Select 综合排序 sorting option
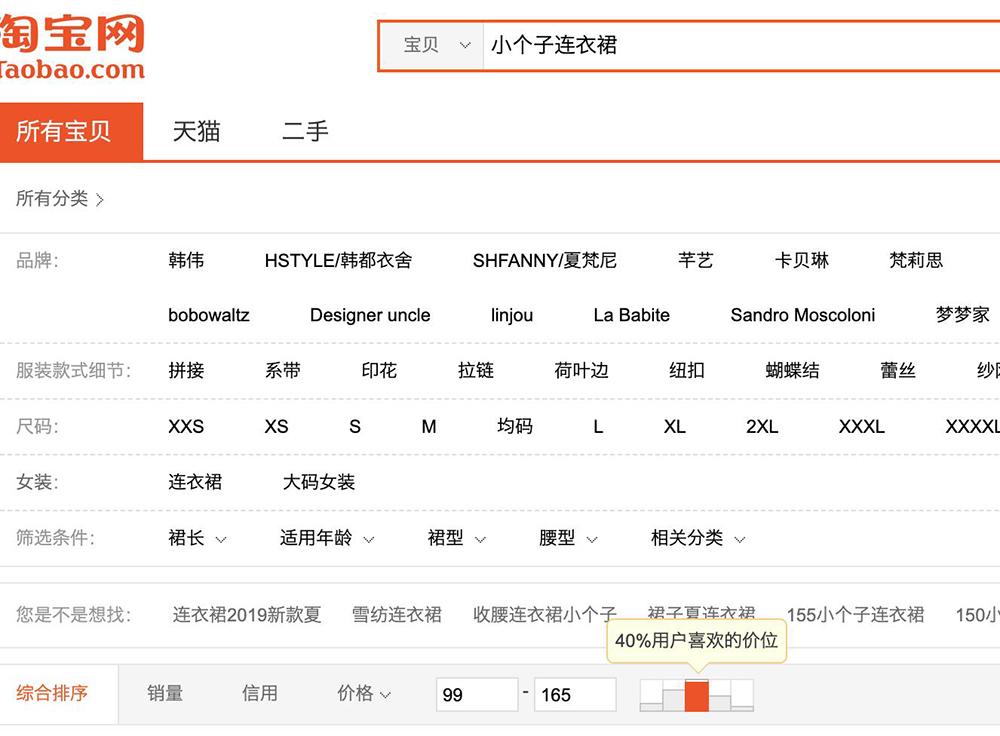This screenshot has width=1000, height=736. click(52, 693)
